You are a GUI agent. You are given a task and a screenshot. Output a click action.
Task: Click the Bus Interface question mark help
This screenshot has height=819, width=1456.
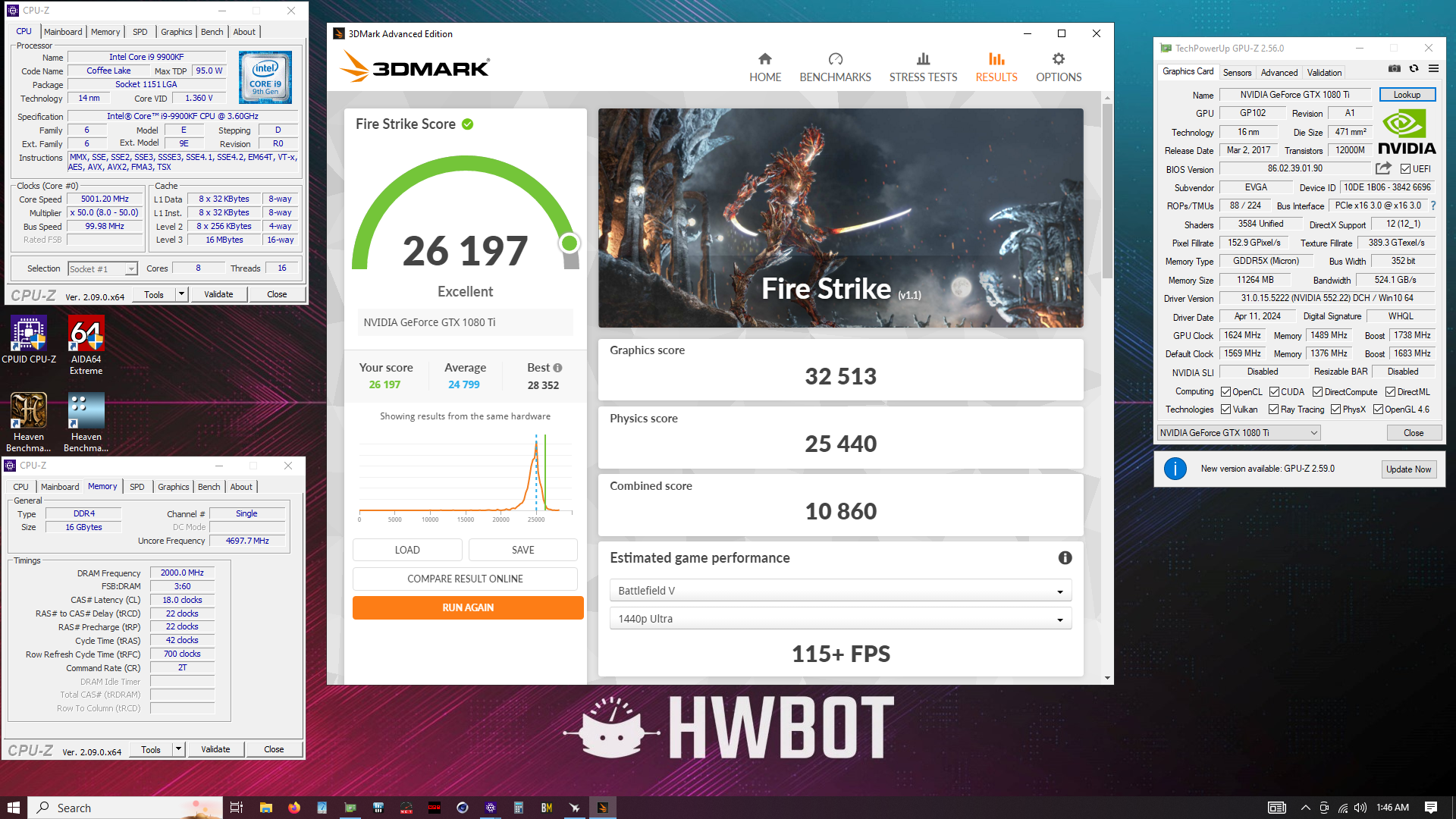click(x=1432, y=206)
